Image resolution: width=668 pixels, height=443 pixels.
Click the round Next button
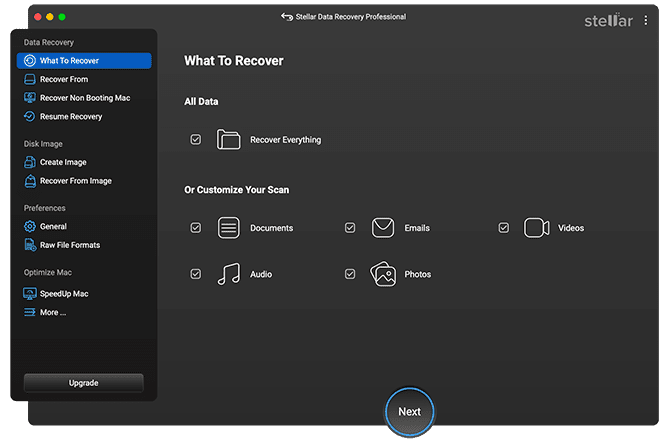(x=409, y=412)
